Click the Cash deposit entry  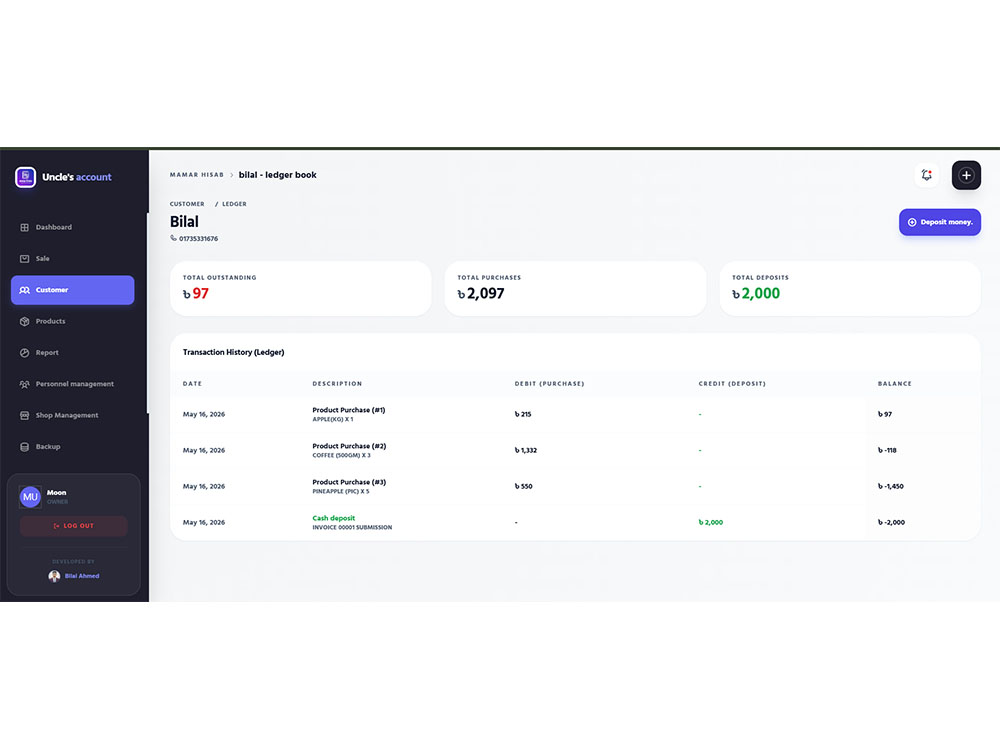pyautogui.click(x=334, y=518)
